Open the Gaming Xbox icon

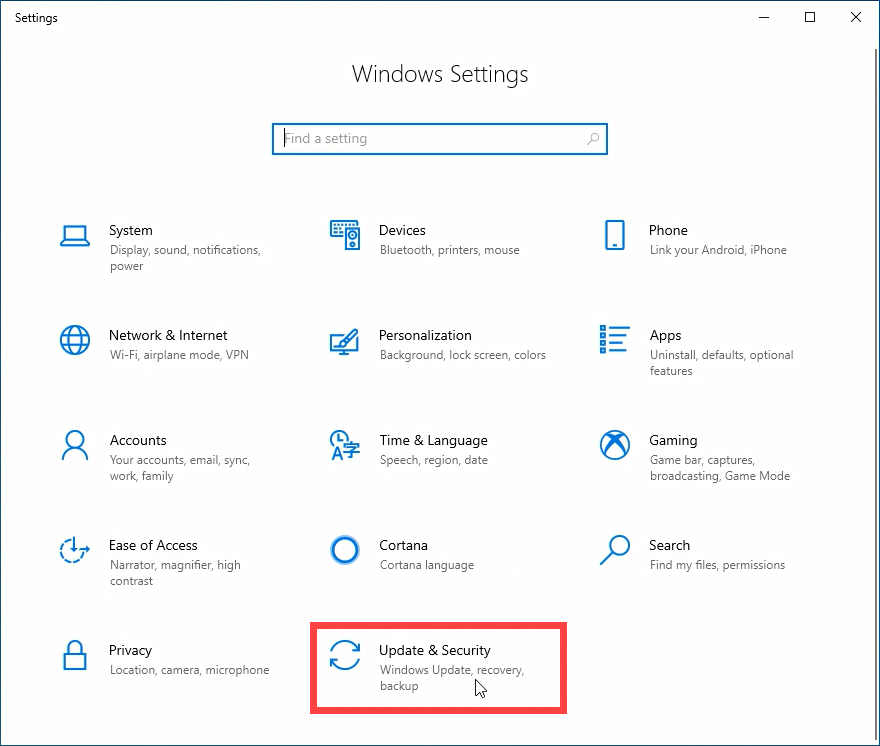(x=615, y=445)
